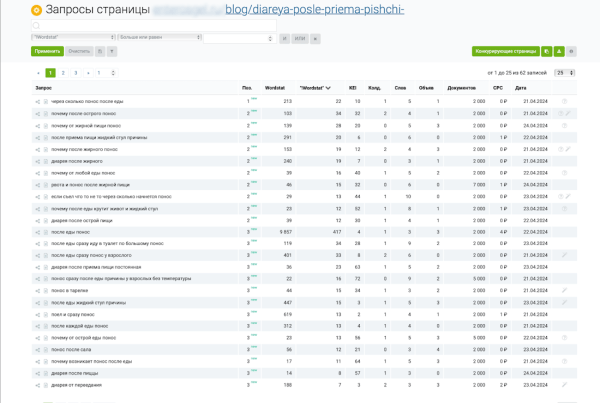Toggle the И logical operator button
Image resolution: width=600 pixels, height=403 pixels.
[x=284, y=38]
